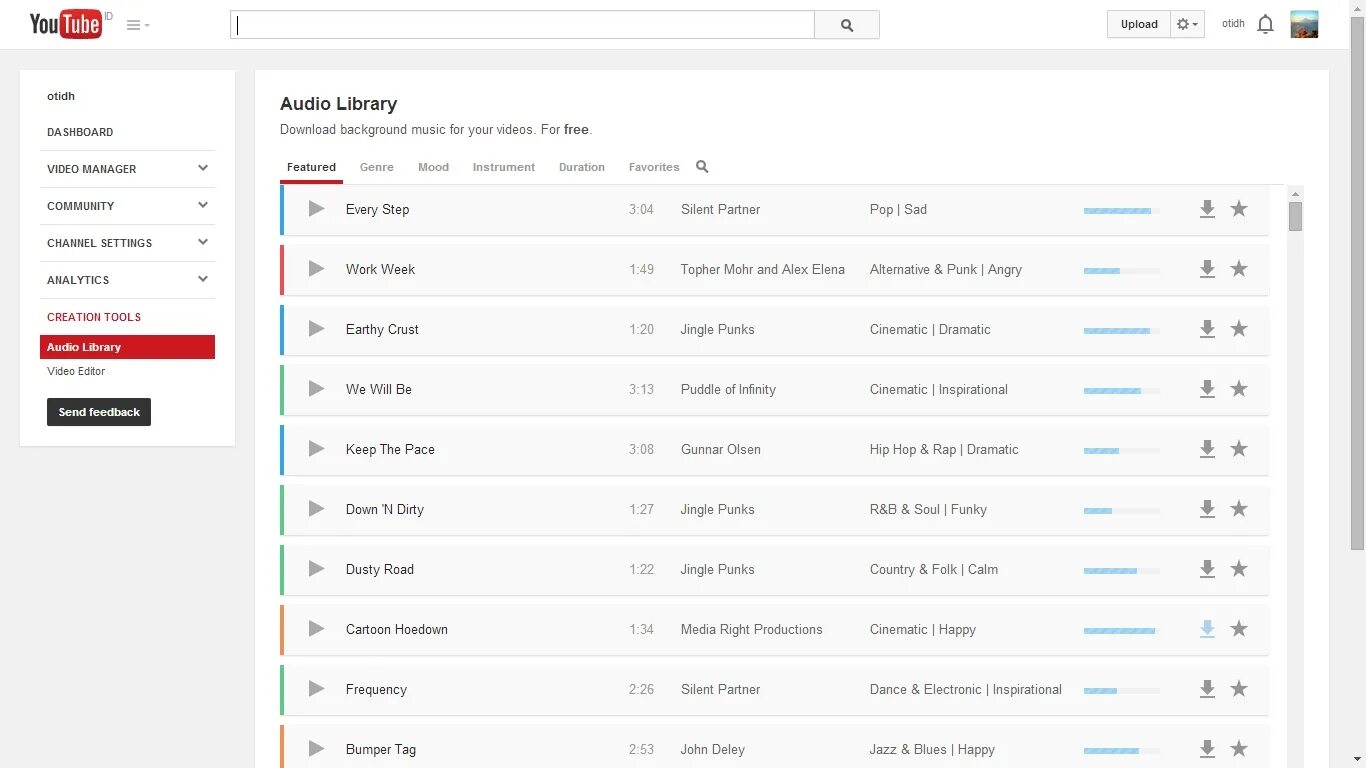Click popularity bar for Work Week
1366x768 pixels.
click(x=1122, y=271)
